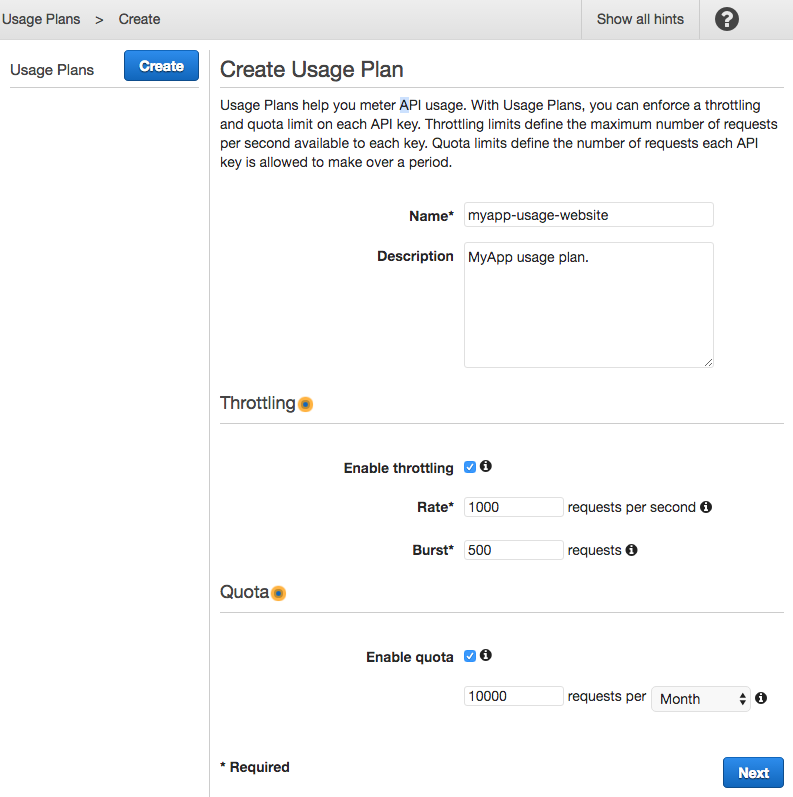Click the Next button
This screenshot has width=793, height=797.
click(x=753, y=773)
